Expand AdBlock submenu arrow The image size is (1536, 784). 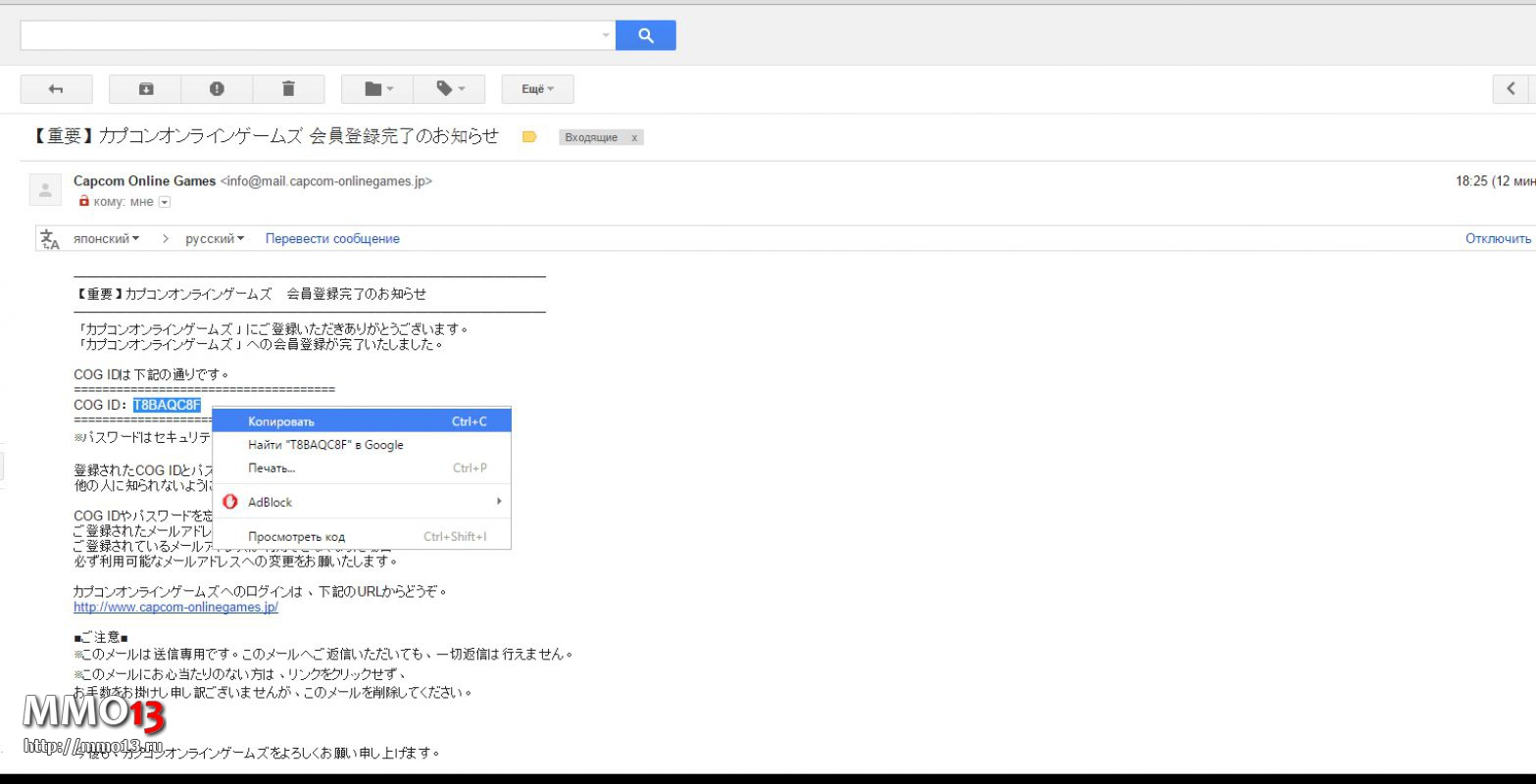tap(499, 502)
